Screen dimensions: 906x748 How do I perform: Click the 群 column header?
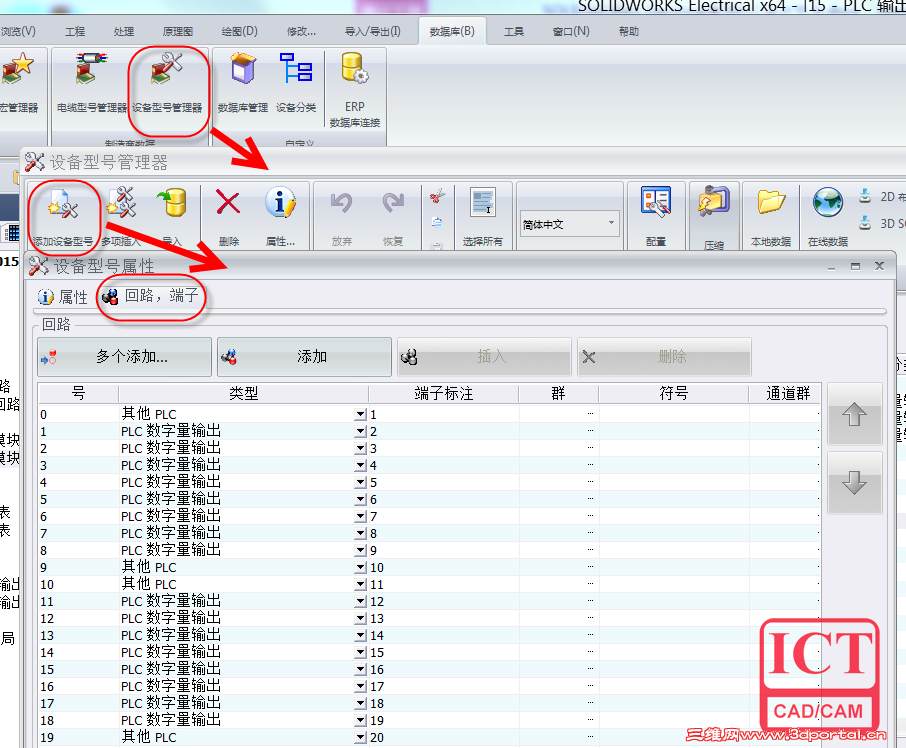(558, 393)
